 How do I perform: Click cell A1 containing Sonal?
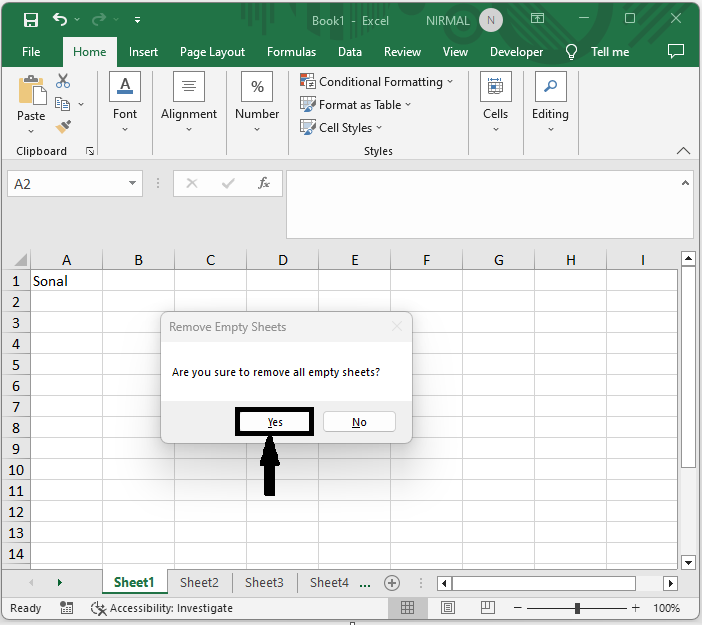pos(66,281)
